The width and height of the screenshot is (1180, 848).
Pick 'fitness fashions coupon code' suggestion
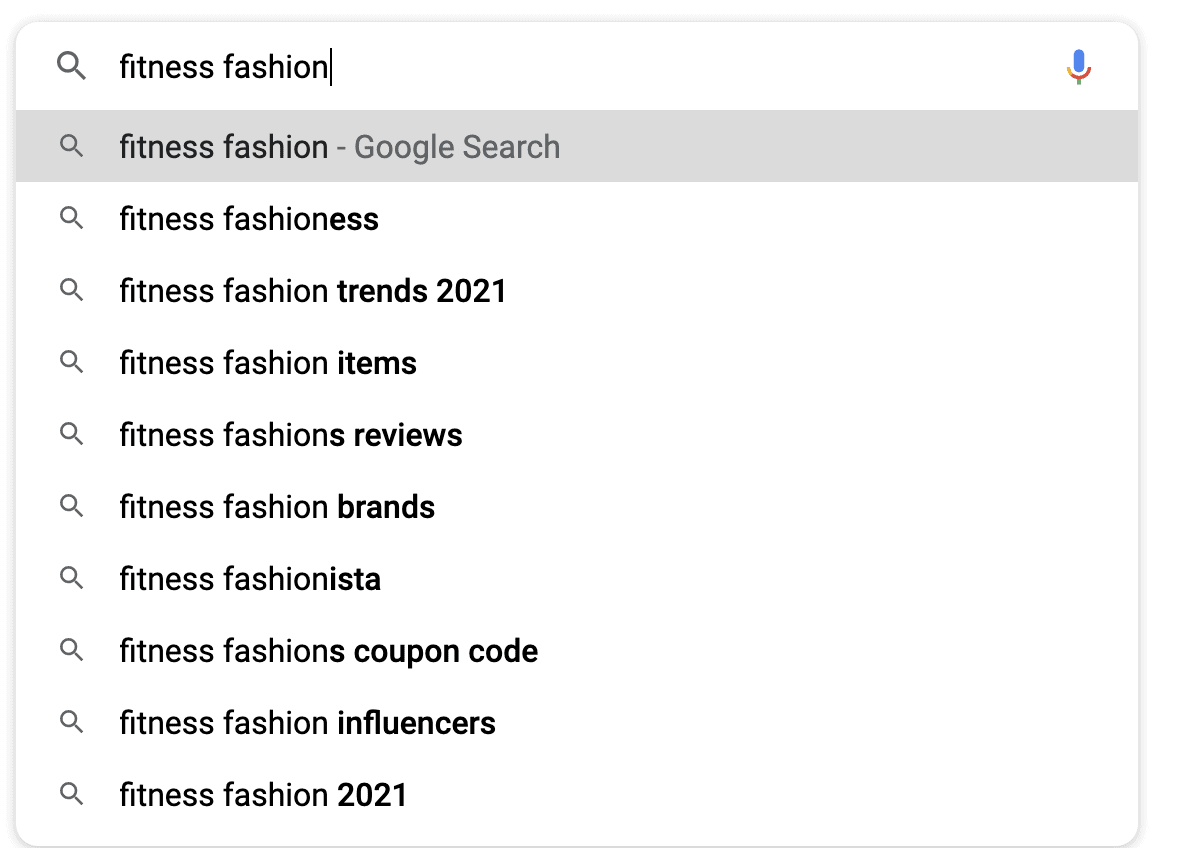coord(328,651)
